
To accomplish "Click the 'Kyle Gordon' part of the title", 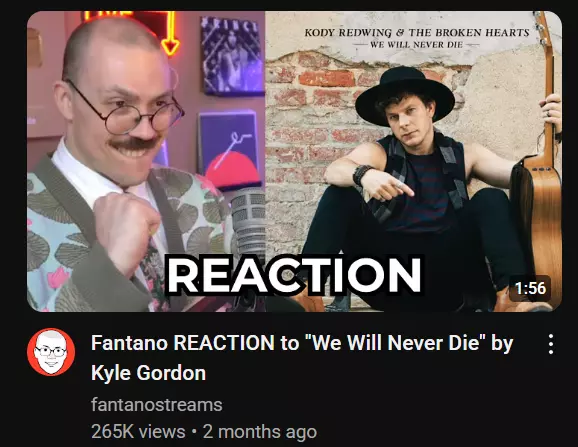I will (x=148, y=373).
